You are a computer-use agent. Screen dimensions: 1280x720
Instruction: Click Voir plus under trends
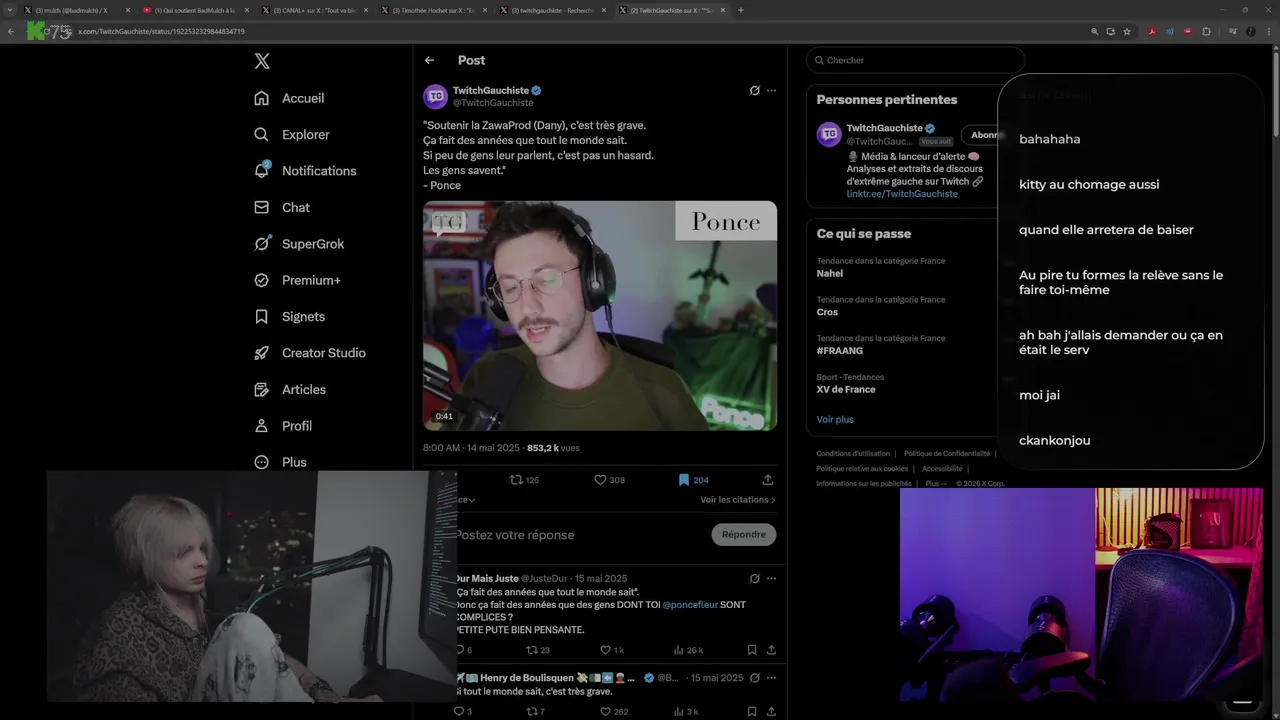[835, 419]
